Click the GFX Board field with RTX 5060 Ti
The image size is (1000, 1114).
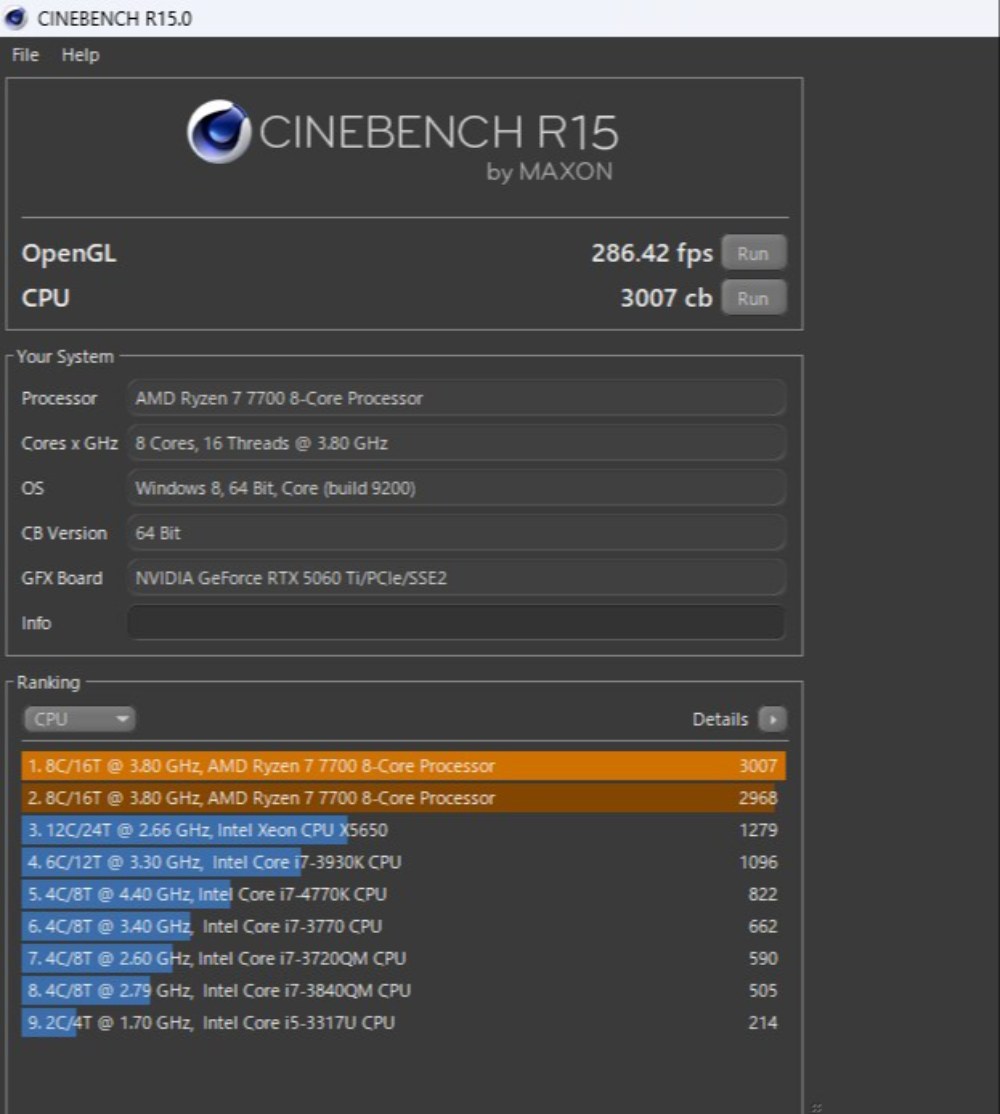point(457,578)
